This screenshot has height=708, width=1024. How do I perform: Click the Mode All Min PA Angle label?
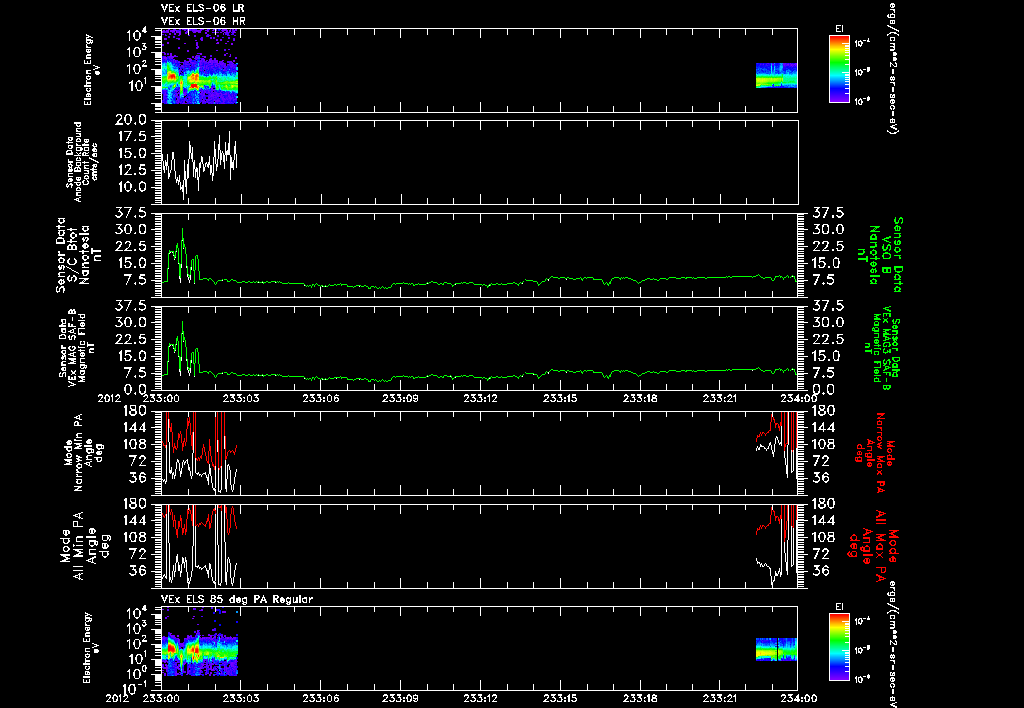coord(87,544)
